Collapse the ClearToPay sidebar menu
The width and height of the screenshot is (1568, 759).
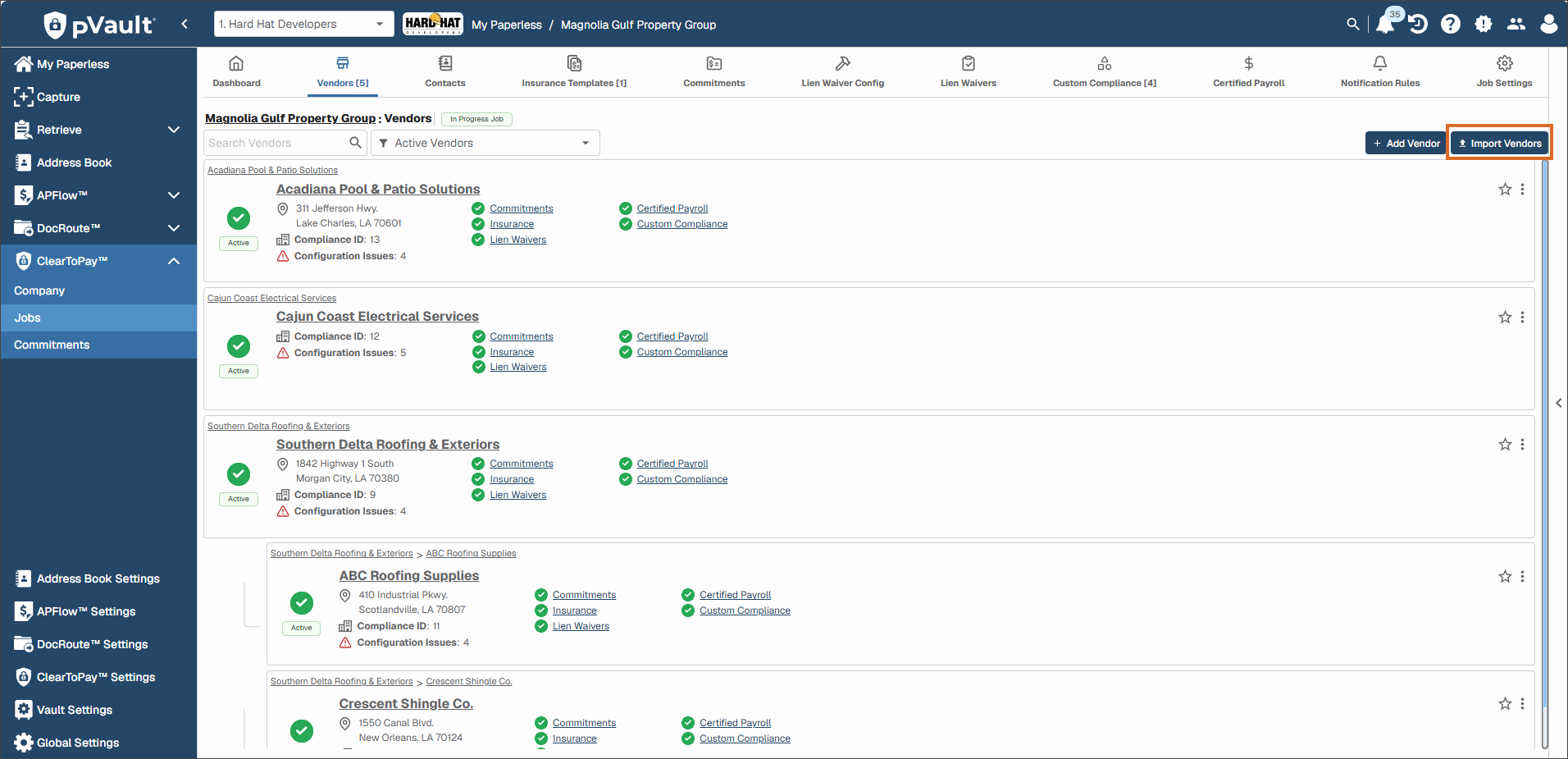(x=174, y=261)
